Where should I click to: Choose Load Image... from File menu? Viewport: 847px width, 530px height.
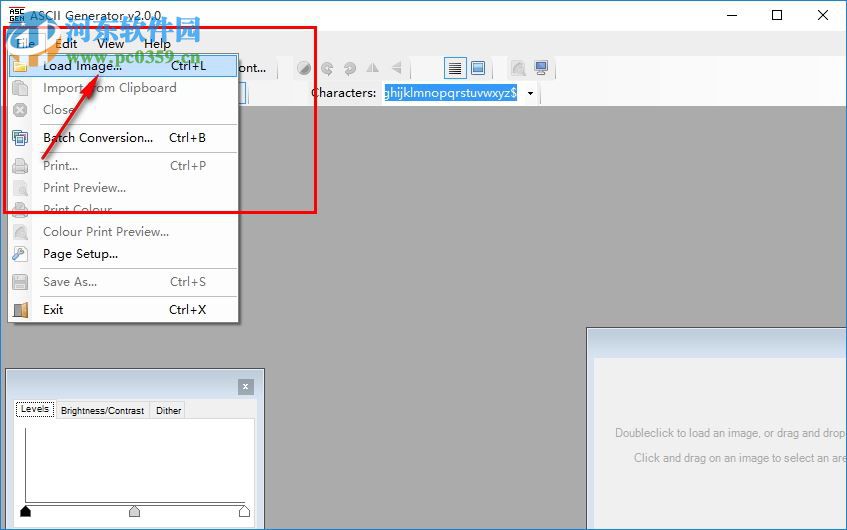123,66
